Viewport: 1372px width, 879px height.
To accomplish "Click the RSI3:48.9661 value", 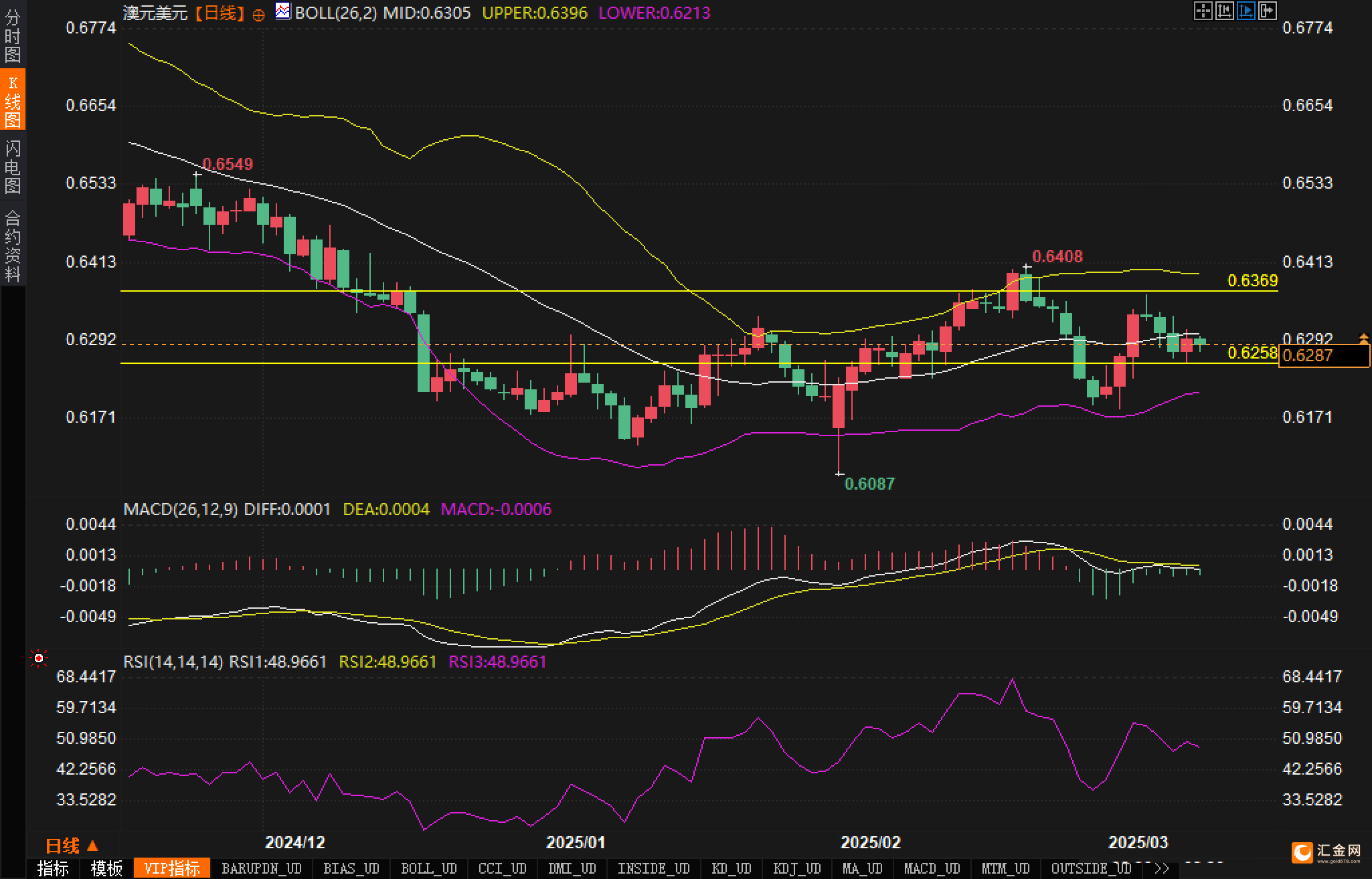I will 498,662.
